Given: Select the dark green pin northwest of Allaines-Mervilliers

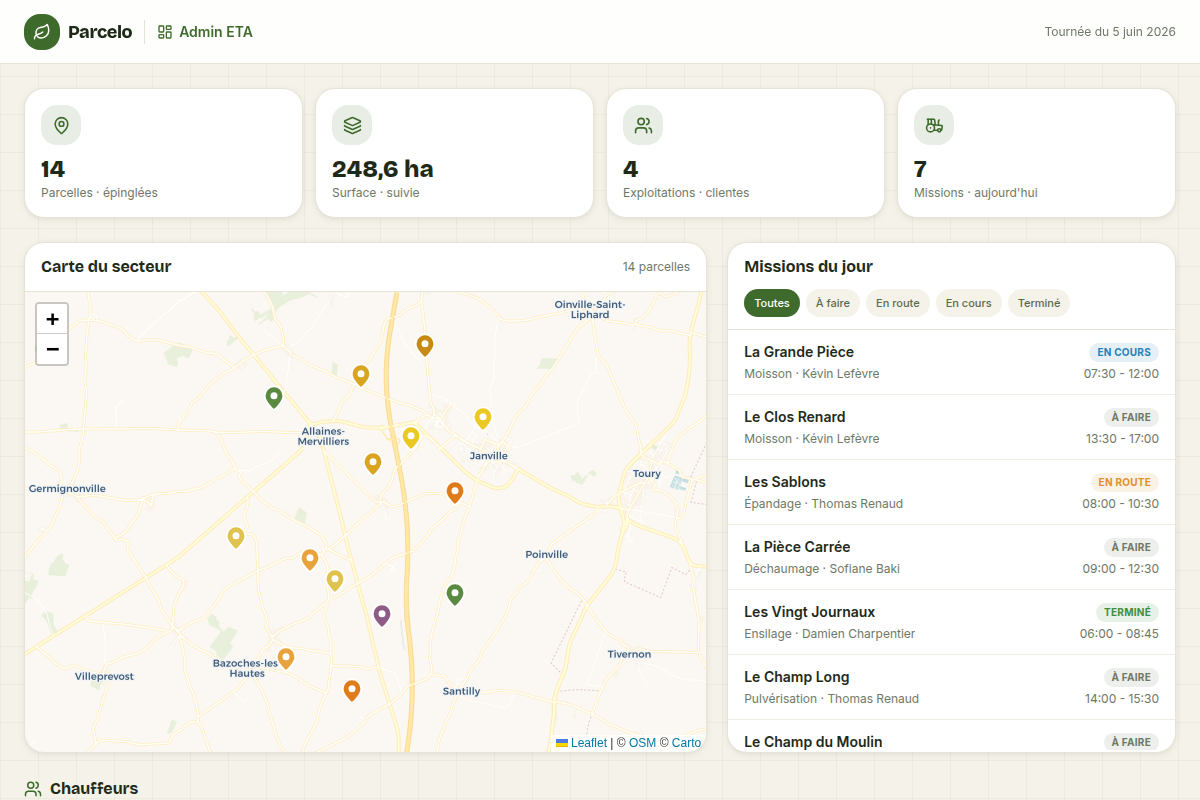Looking at the screenshot, I should pos(274,397).
